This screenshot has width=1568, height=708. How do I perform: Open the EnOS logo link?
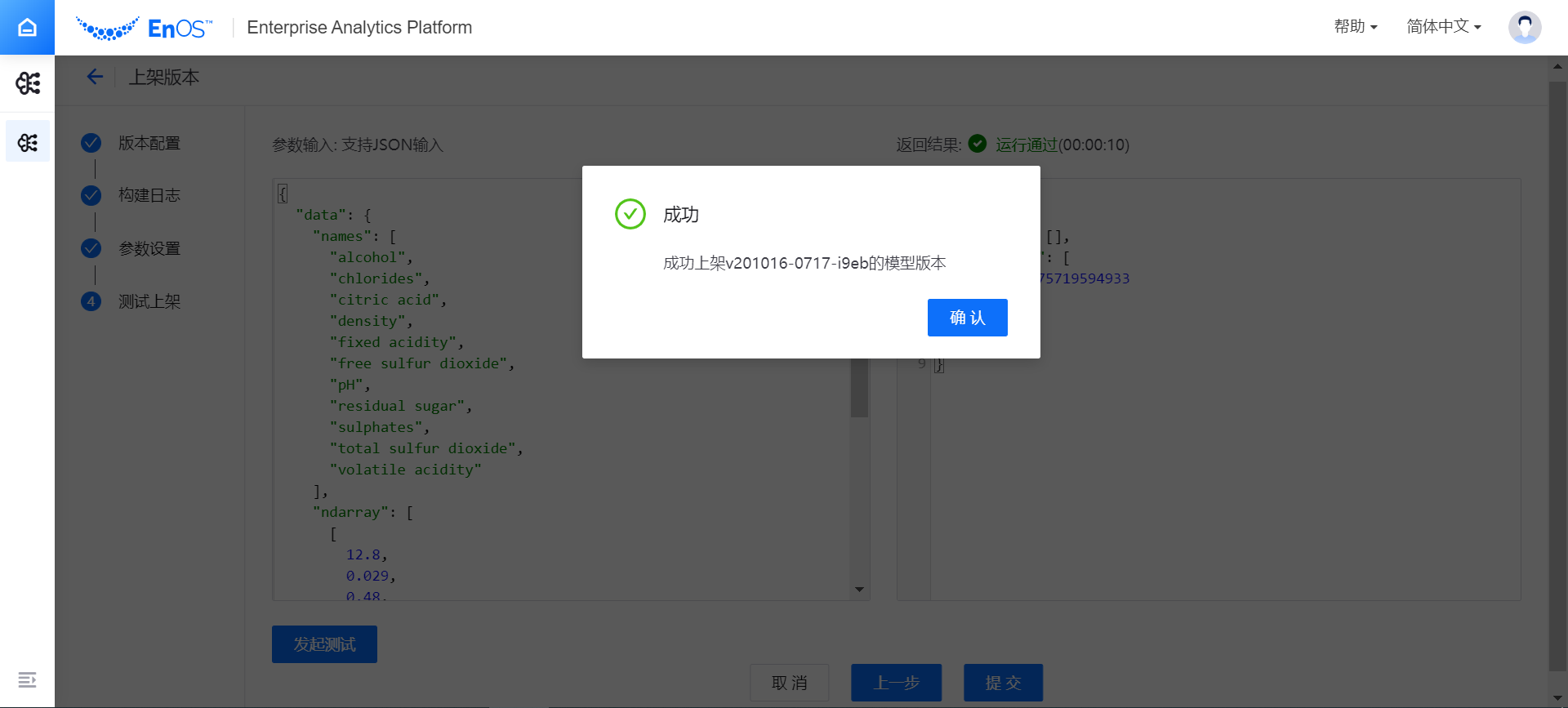144,28
